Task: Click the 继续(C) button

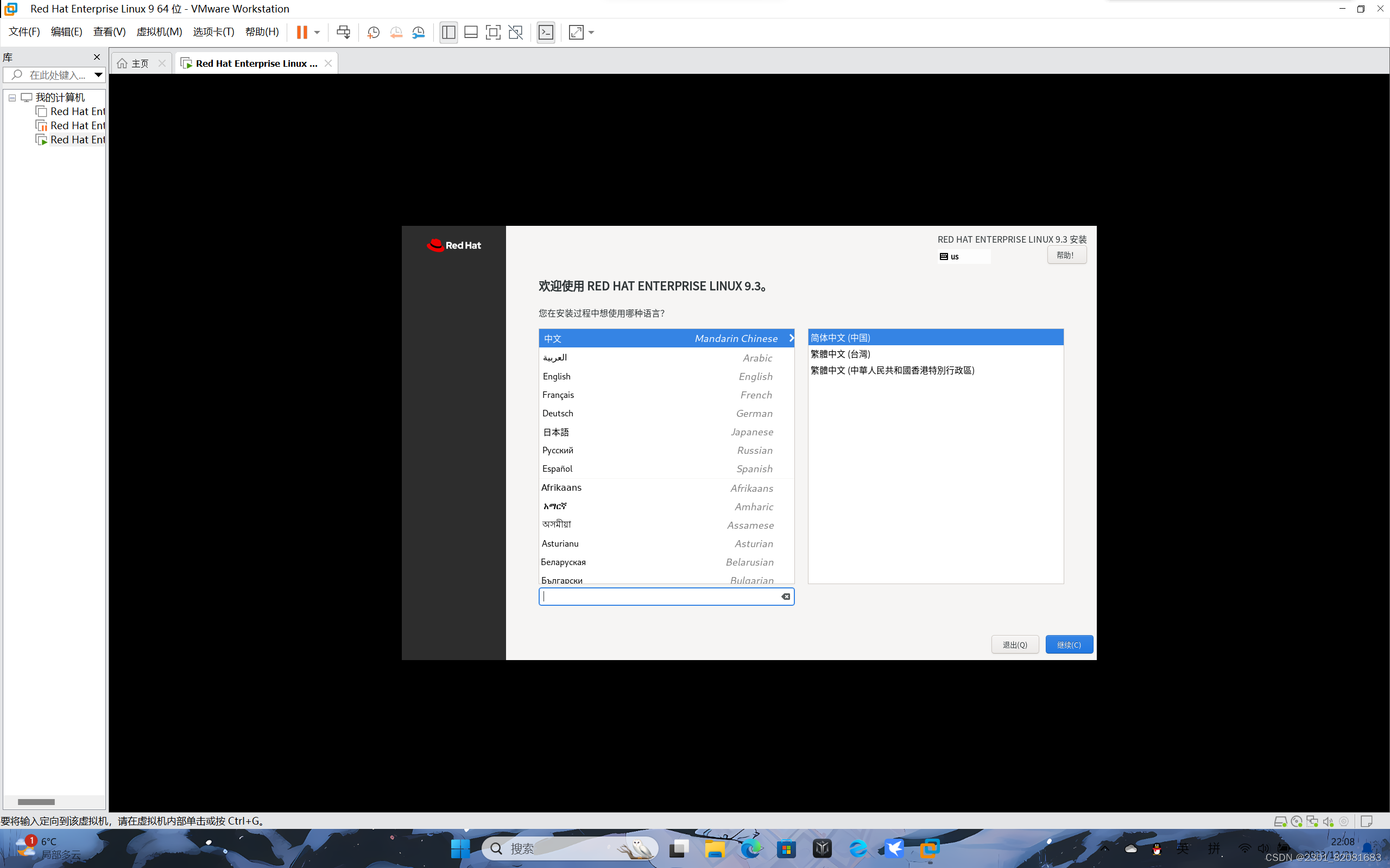Action: coord(1069,644)
